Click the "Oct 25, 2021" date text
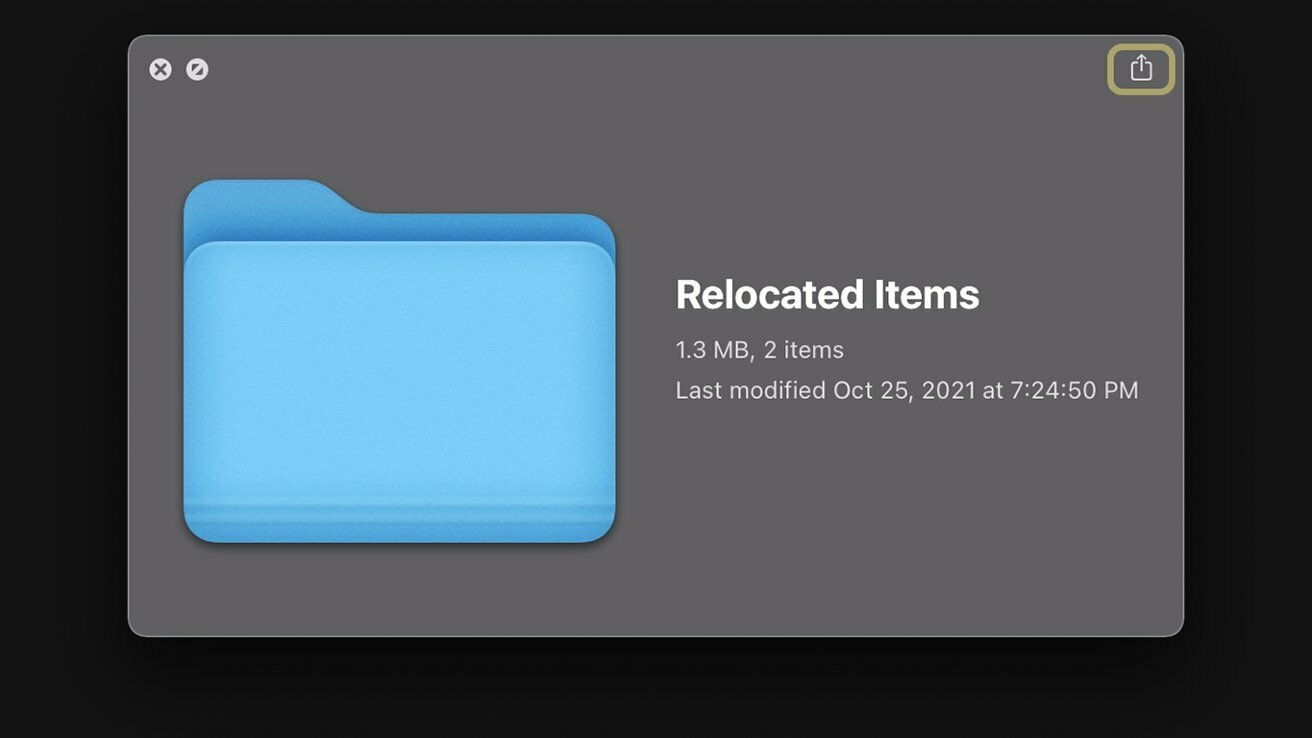The height and width of the screenshot is (738, 1312). (904, 390)
